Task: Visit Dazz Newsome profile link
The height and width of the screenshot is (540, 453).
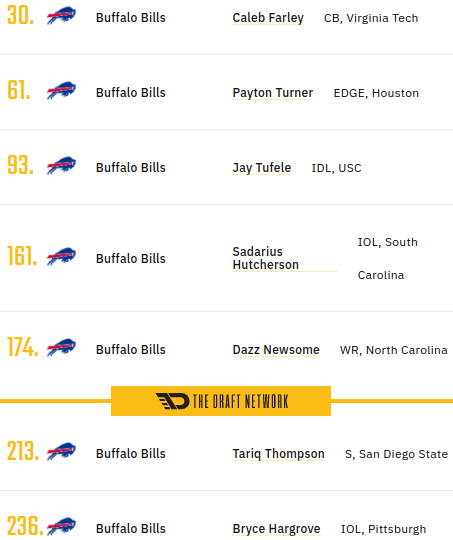Action: click(276, 350)
